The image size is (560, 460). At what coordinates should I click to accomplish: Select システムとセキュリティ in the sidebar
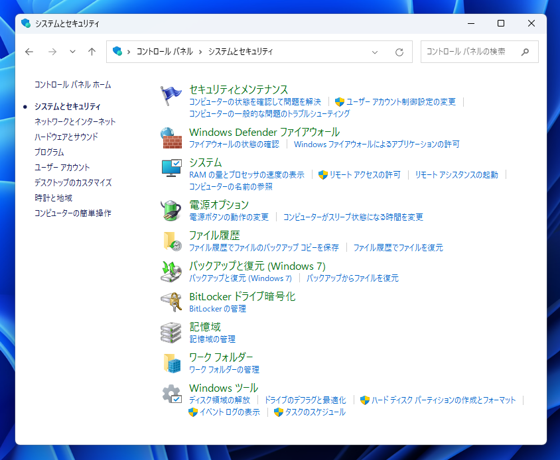pos(68,106)
